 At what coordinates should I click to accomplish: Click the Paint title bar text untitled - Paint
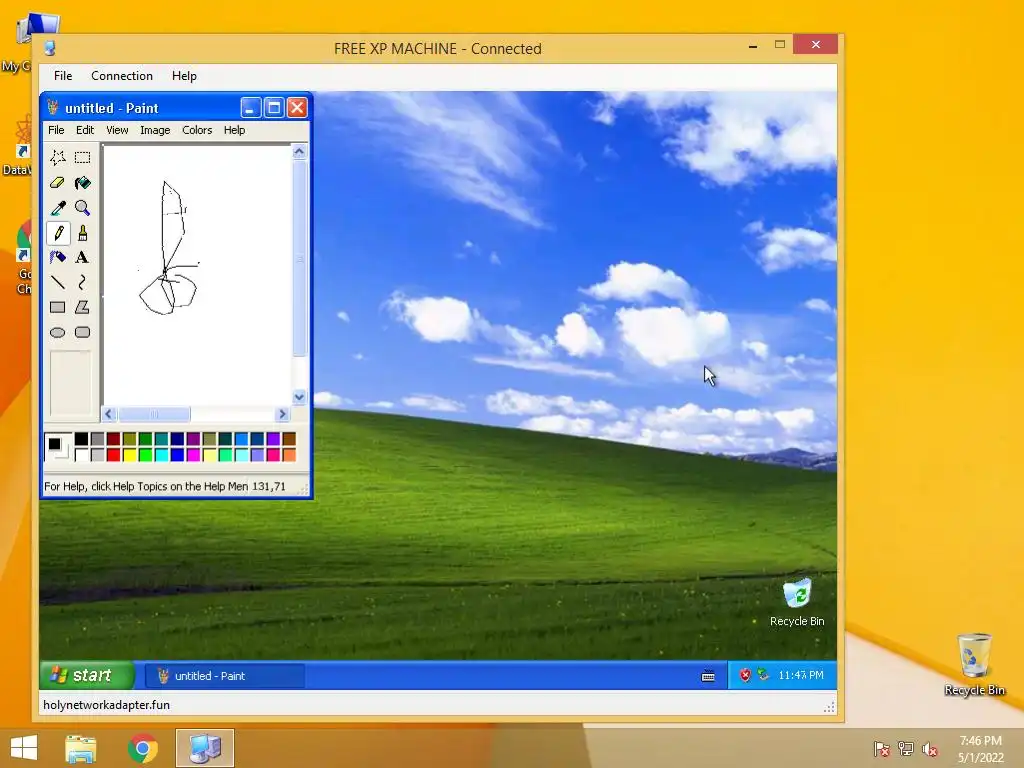pos(112,108)
